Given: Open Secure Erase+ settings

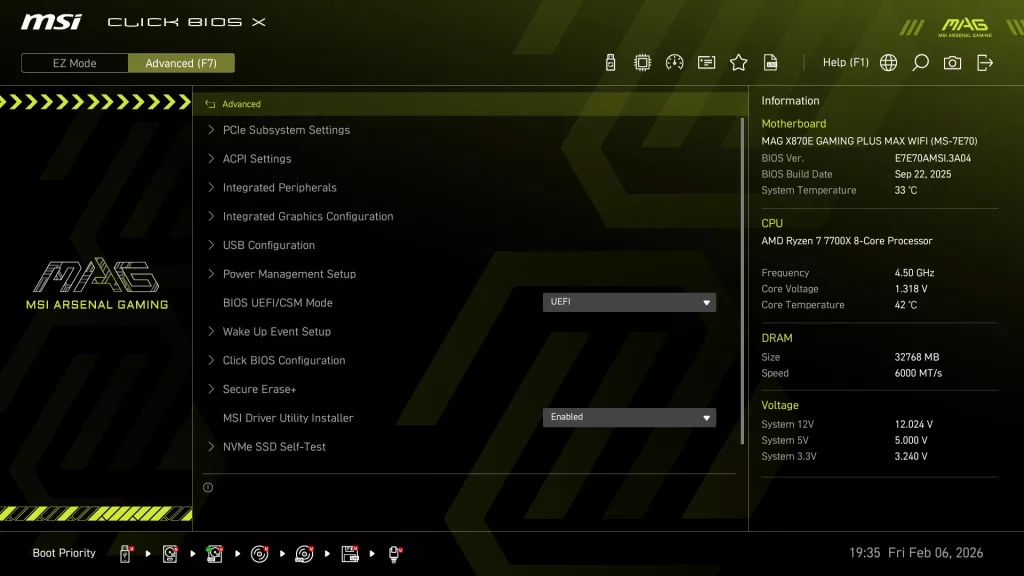Looking at the screenshot, I should (260, 388).
